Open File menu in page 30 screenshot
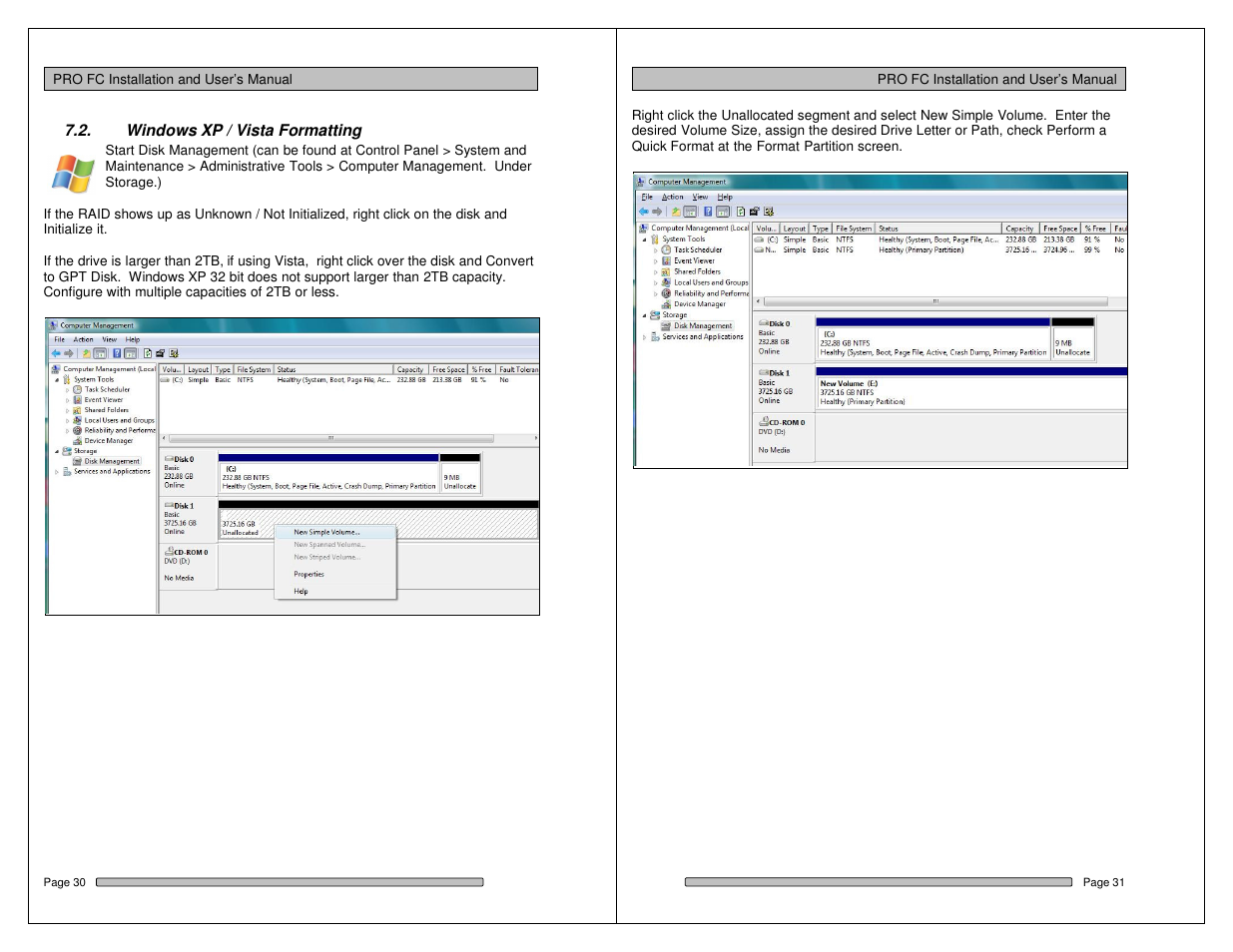Viewport: 1233px width, 952px height. [x=60, y=339]
